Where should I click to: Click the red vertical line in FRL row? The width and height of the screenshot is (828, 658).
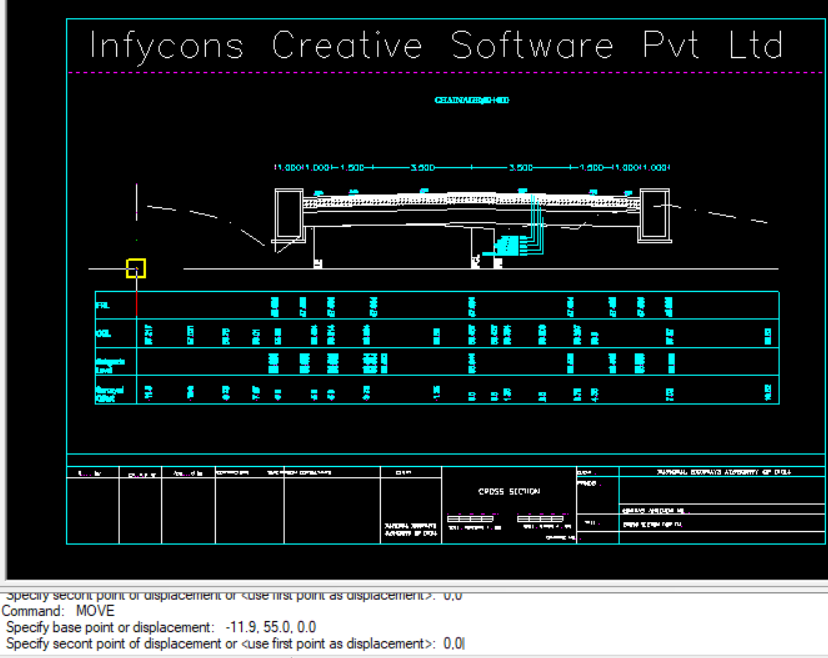pos(136,304)
